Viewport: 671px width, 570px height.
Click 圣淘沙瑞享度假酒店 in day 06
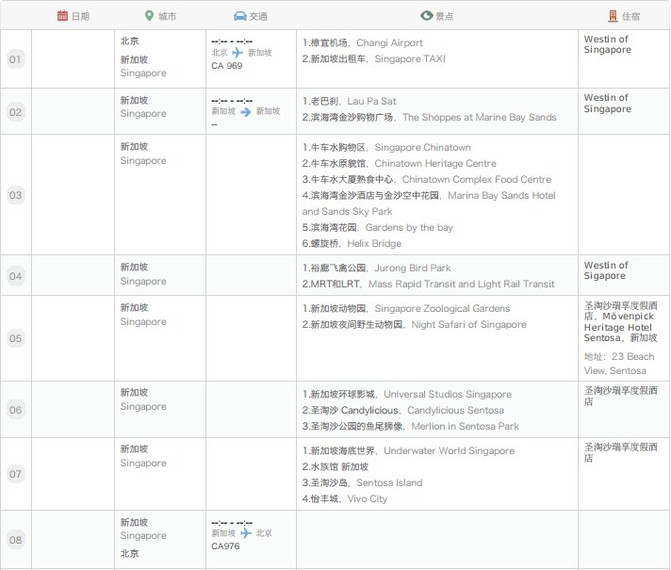tap(621, 396)
